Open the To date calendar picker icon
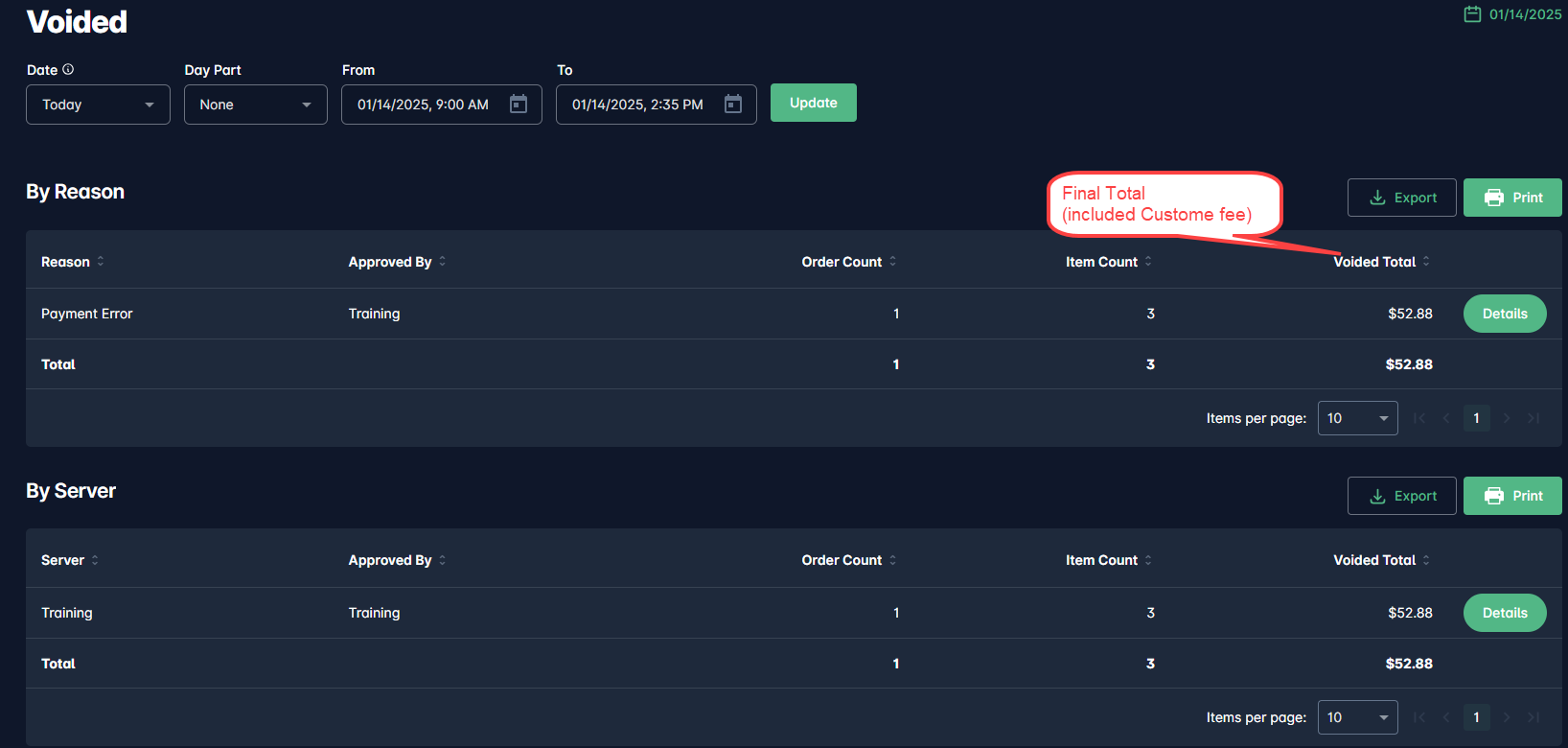This screenshot has height=748, width=1568. (x=733, y=105)
